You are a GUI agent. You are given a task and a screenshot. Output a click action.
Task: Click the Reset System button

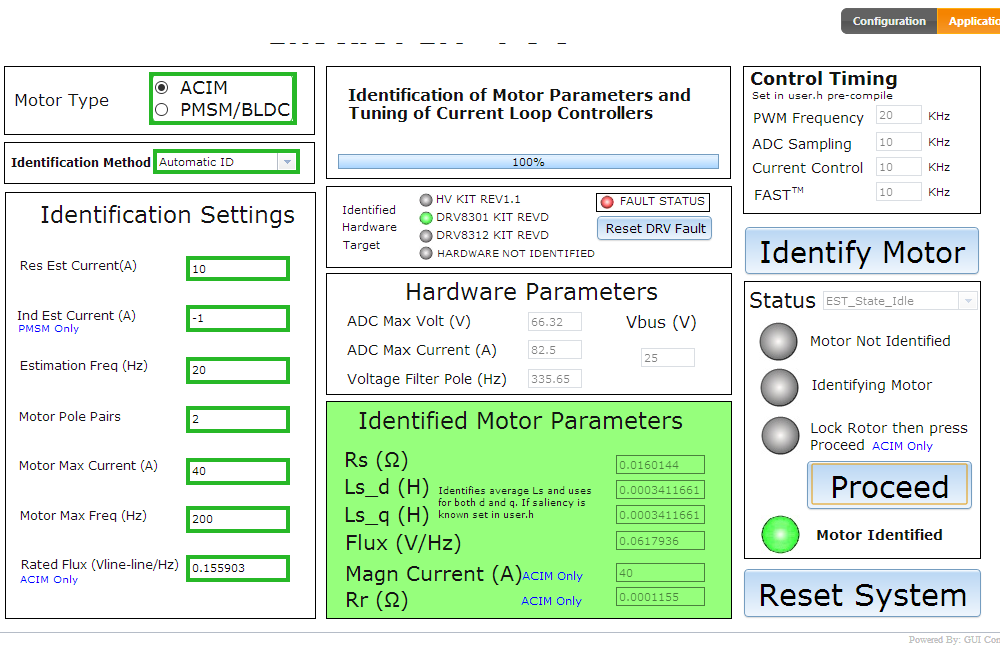(861, 593)
